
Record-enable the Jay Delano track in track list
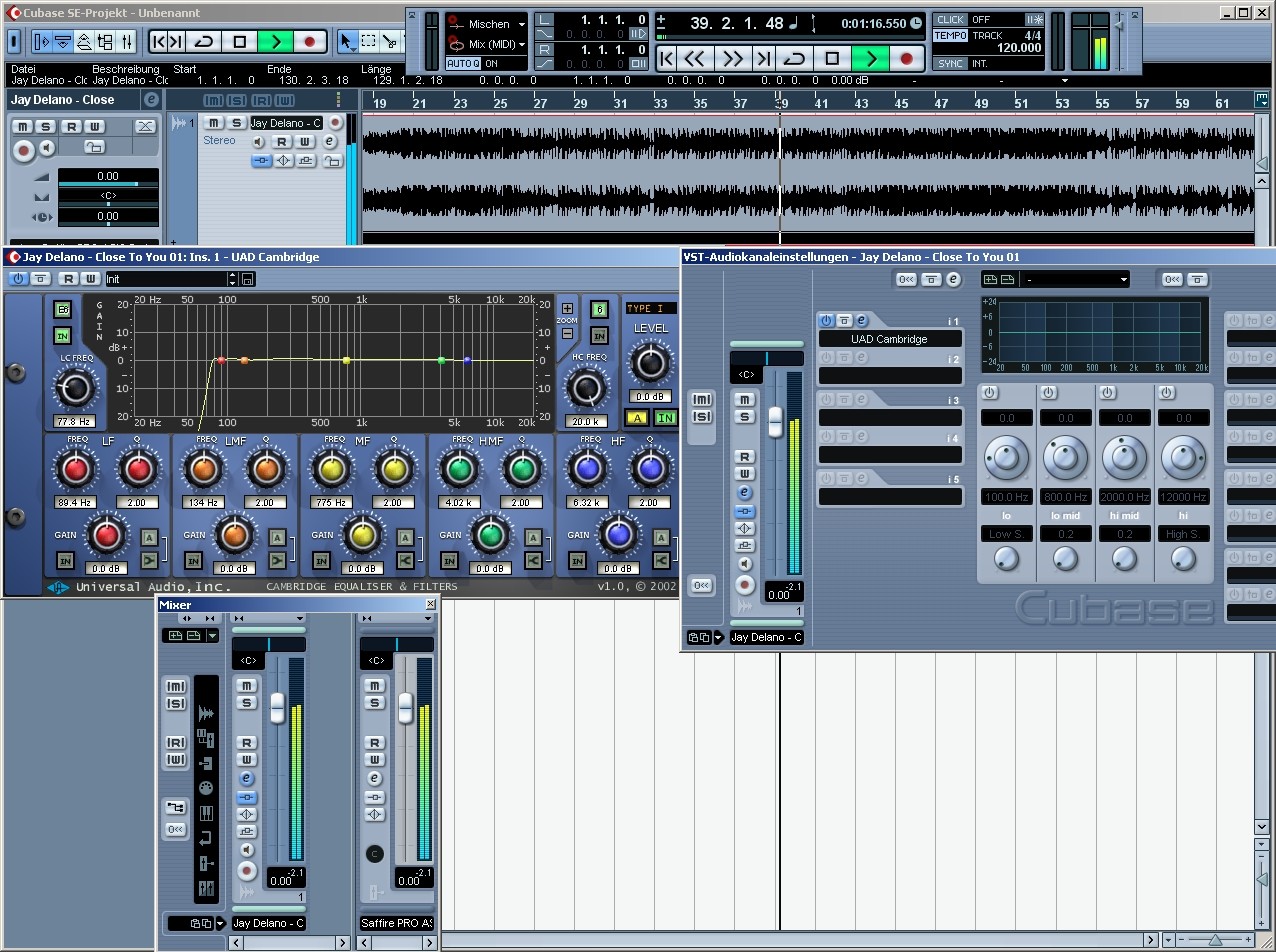point(336,123)
